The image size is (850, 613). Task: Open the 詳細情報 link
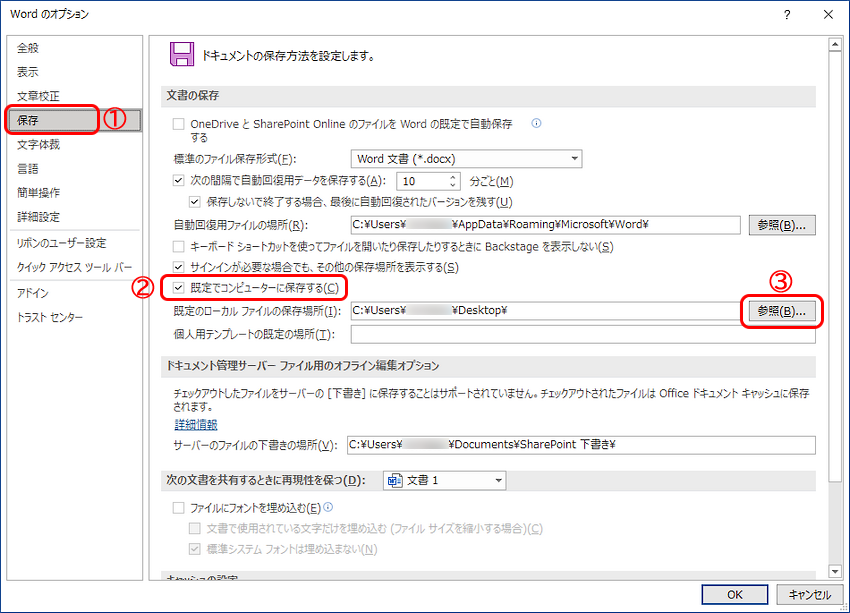click(196, 424)
